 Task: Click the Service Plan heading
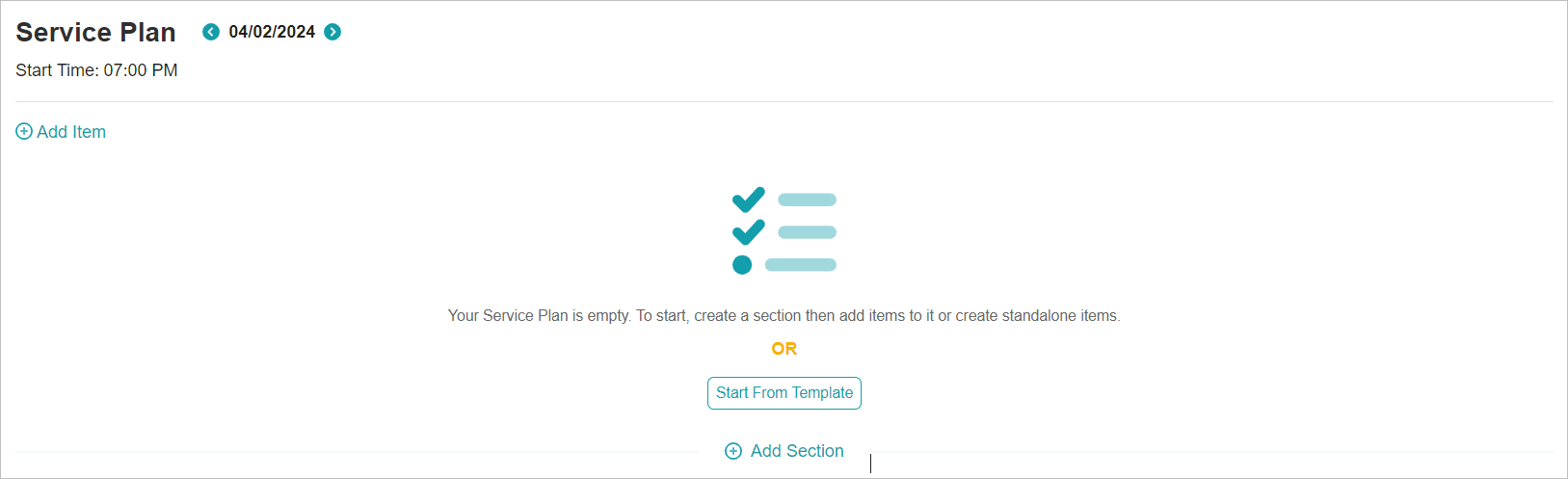[95, 33]
